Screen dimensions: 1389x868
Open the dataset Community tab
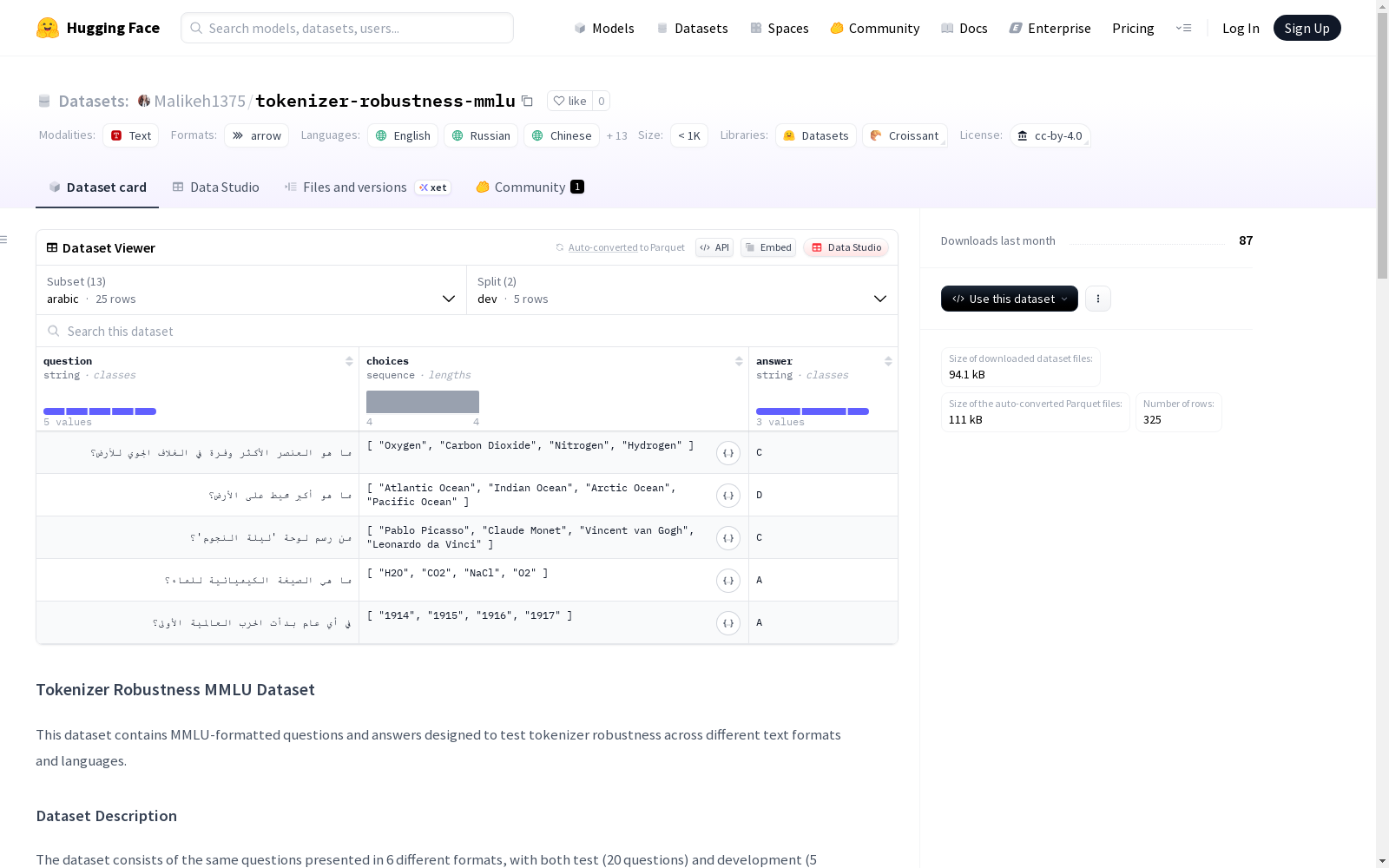pyautogui.click(x=530, y=187)
